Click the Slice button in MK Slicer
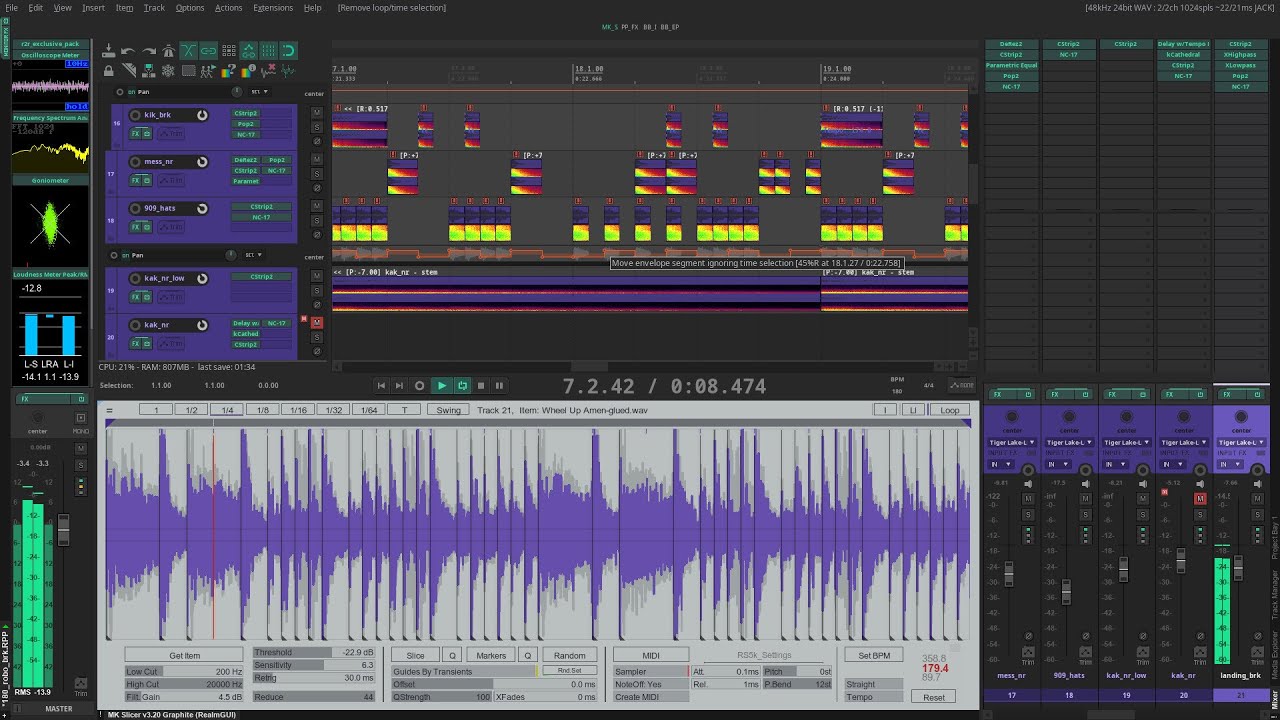This screenshot has width=1280, height=720. pos(415,656)
